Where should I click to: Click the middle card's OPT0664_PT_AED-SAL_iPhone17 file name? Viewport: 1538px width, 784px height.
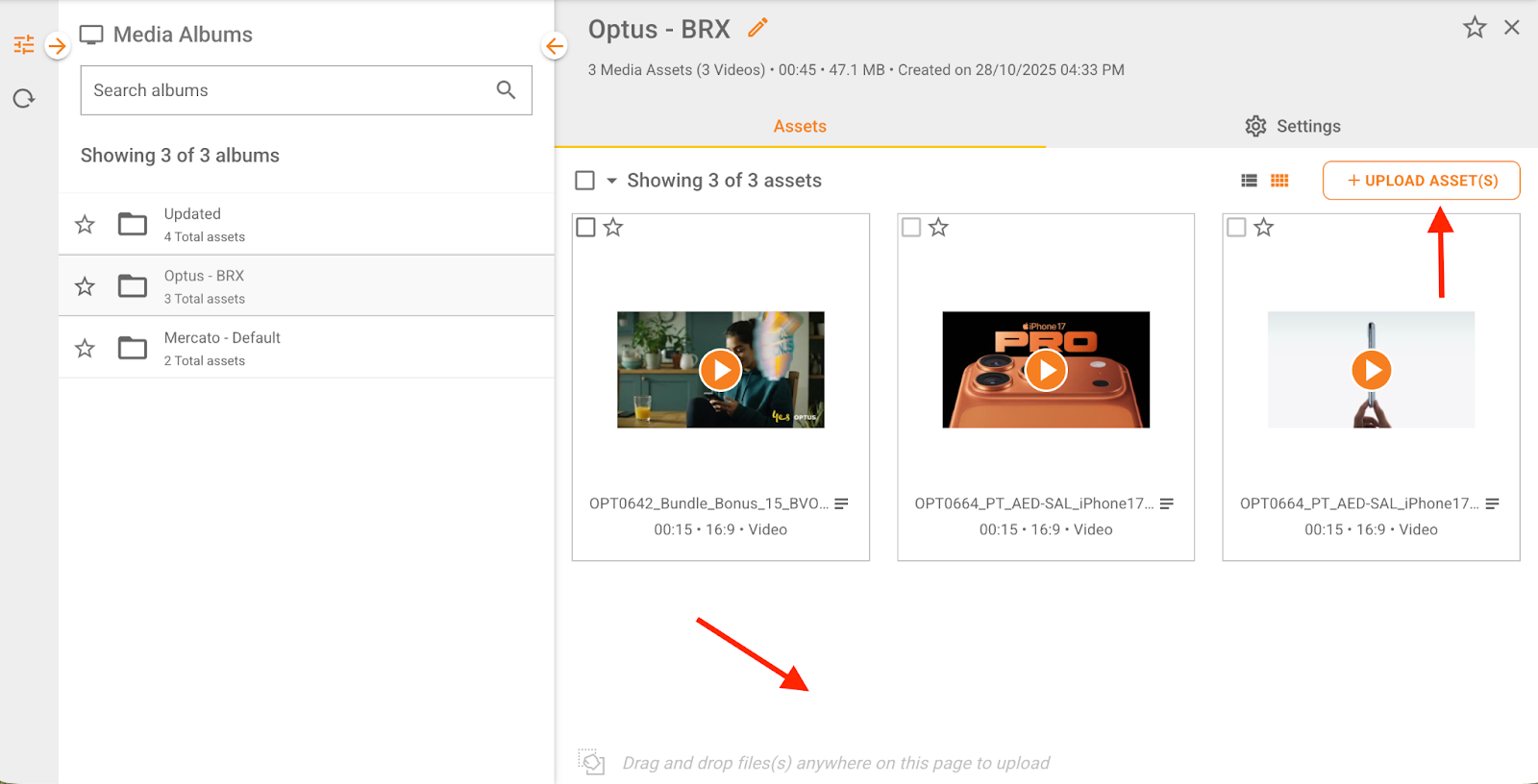coord(1034,503)
